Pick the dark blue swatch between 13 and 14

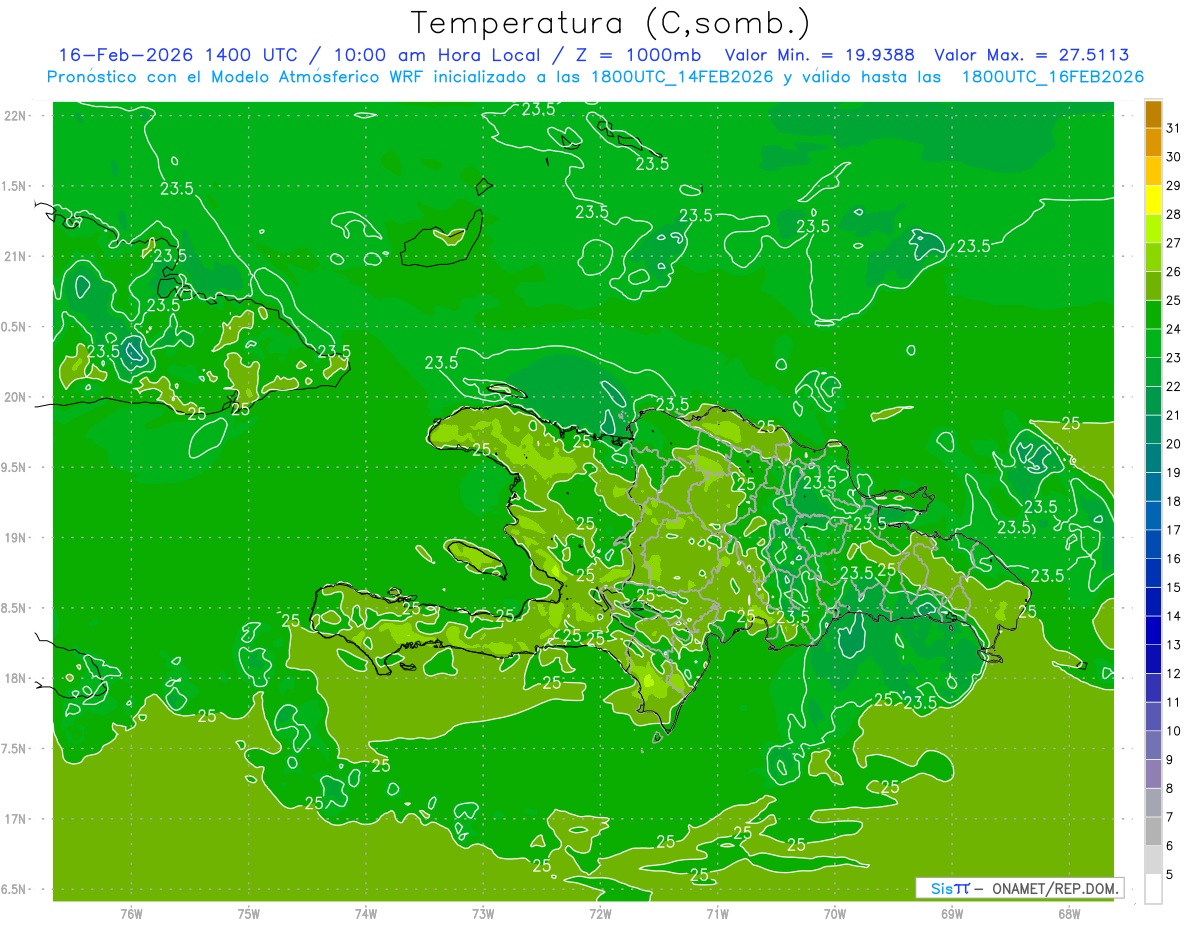point(1153,631)
